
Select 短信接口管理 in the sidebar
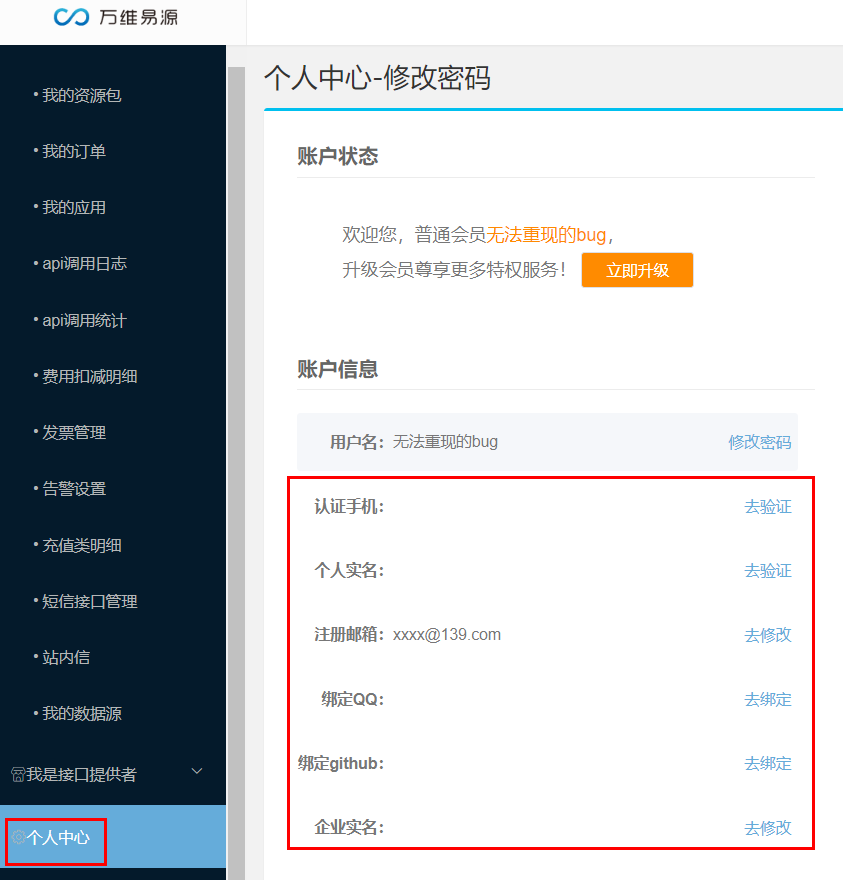point(89,602)
